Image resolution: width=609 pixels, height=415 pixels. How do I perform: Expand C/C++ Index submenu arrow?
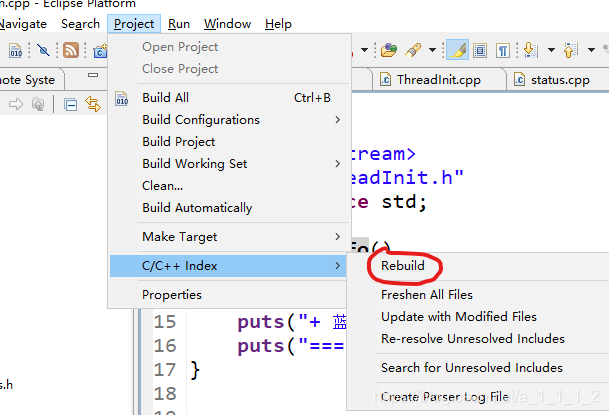pyautogui.click(x=338, y=266)
